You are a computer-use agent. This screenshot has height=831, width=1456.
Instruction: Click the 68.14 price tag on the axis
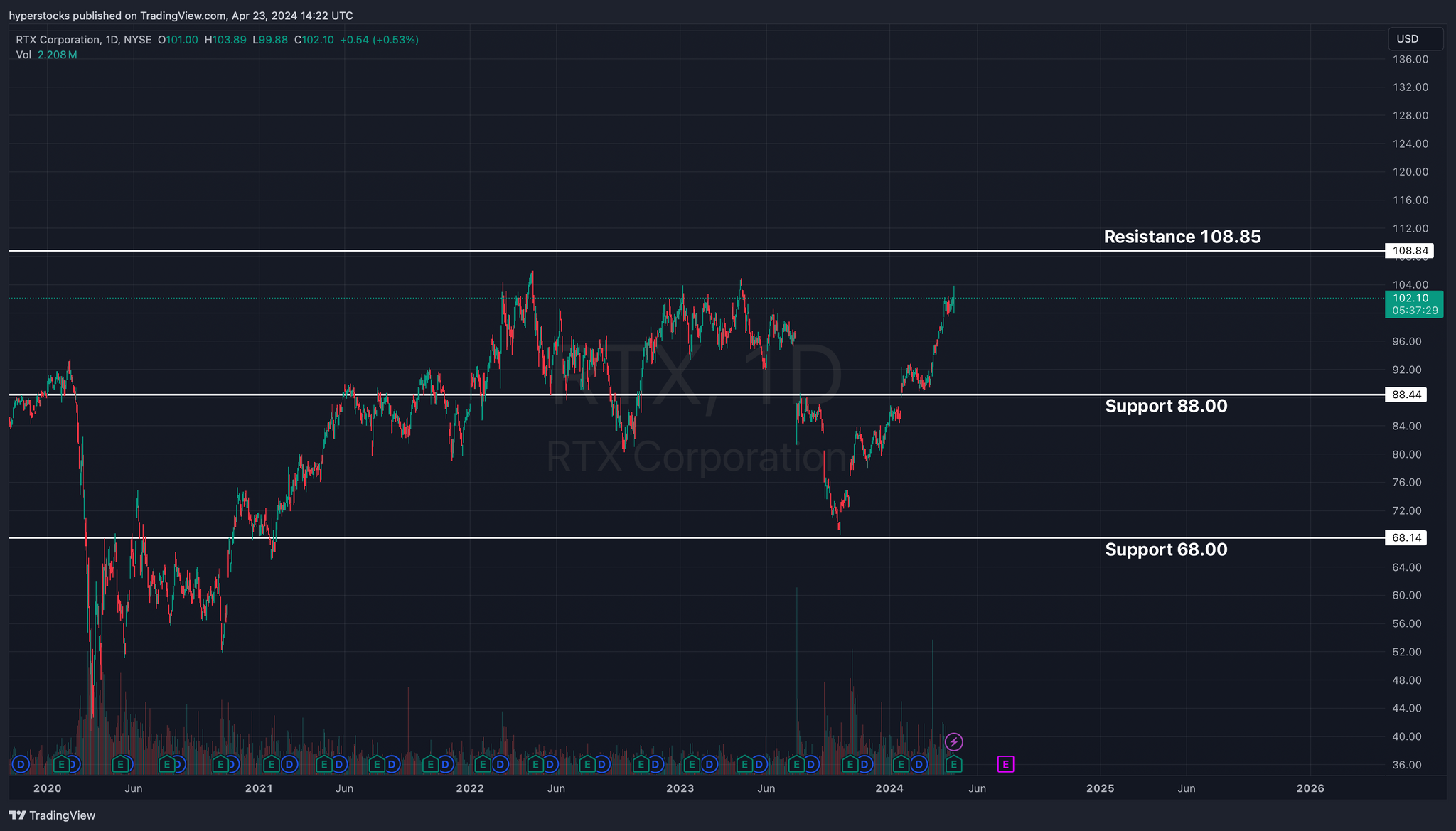pyautogui.click(x=1406, y=537)
